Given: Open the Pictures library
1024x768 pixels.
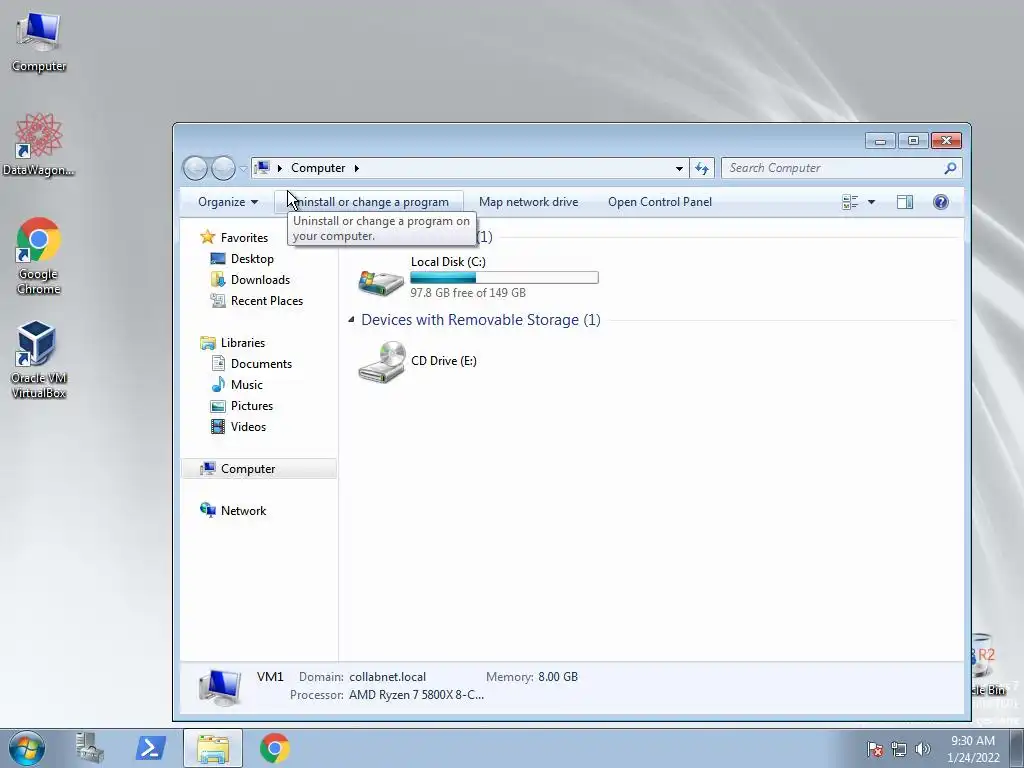Looking at the screenshot, I should click(251, 406).
